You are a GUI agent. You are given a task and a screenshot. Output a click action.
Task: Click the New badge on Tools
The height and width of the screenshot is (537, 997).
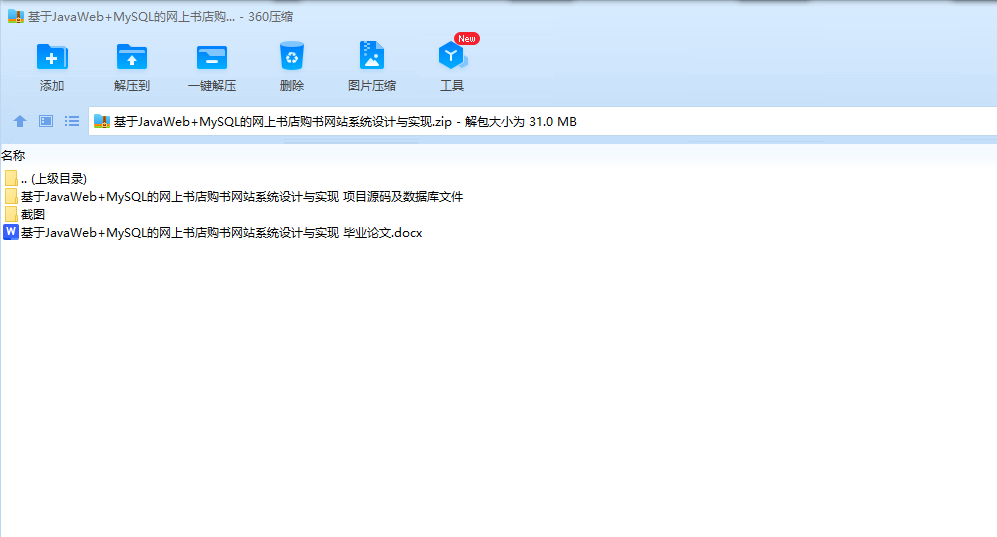[x=467, y=39]
